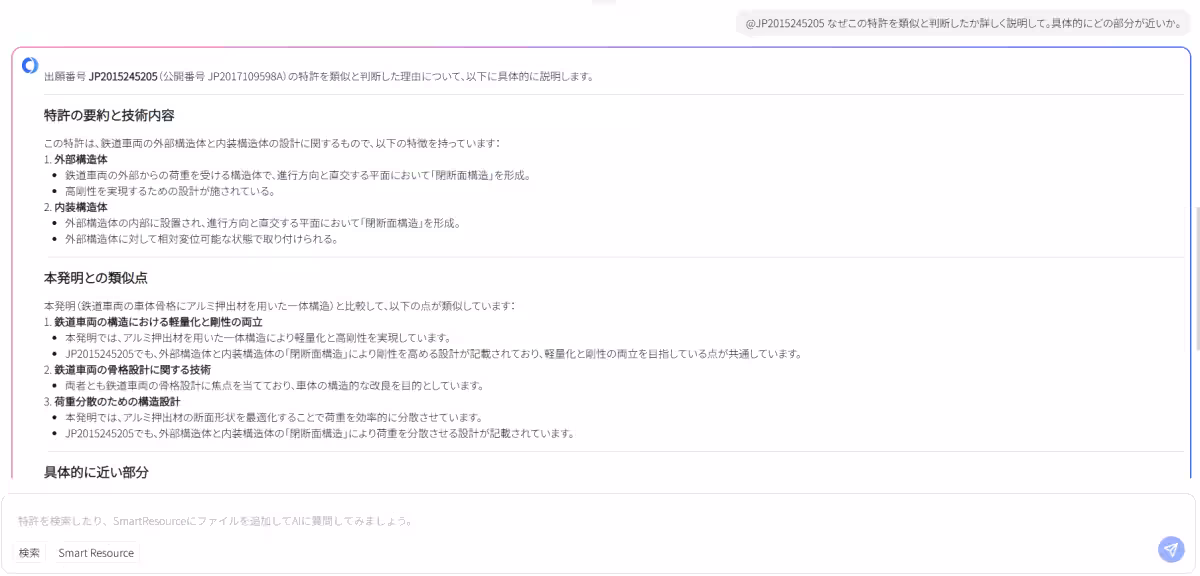Click the AI assistant avatar icon
The height and width of the screenshot is (576, 1200).
tap(28, 68)
